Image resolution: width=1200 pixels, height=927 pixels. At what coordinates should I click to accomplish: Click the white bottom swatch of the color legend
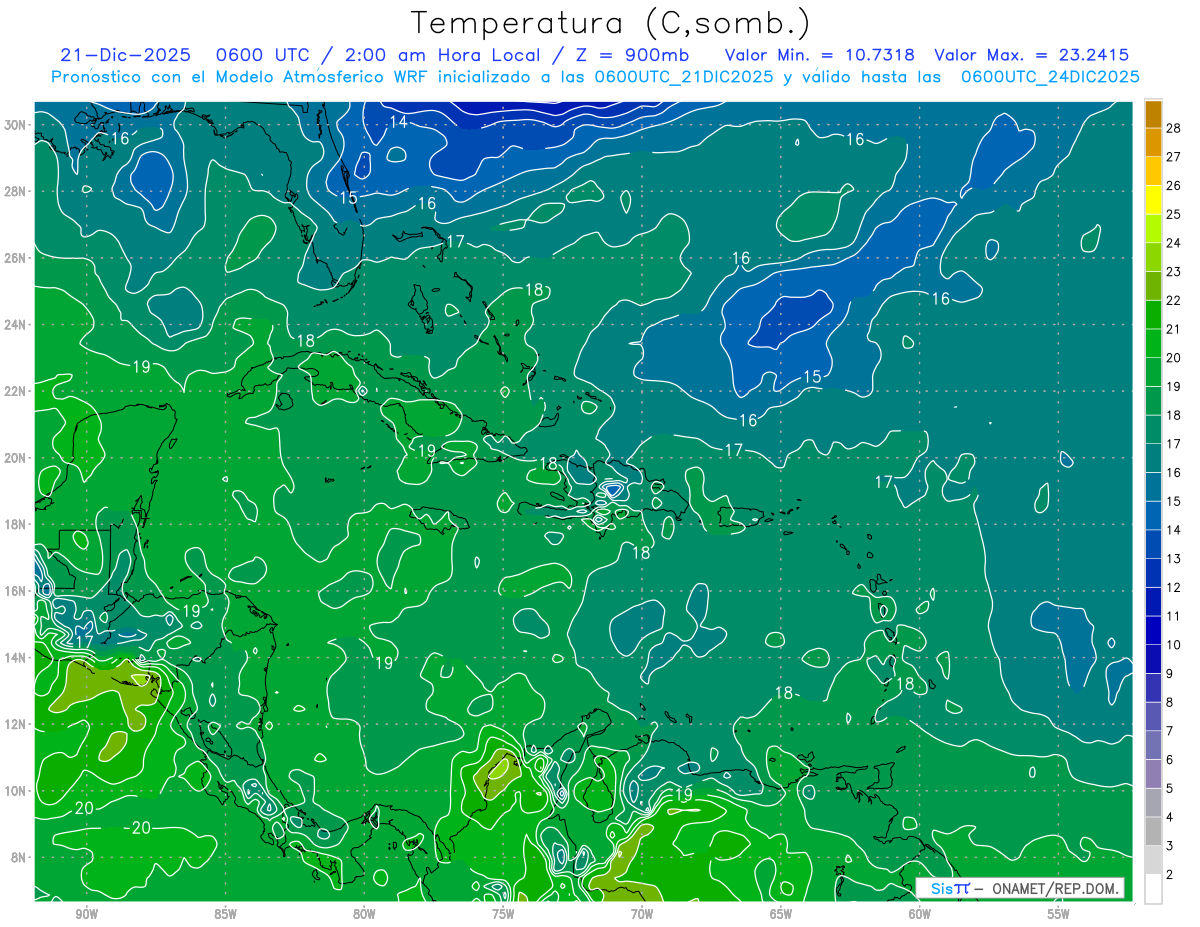[1153, 889]
